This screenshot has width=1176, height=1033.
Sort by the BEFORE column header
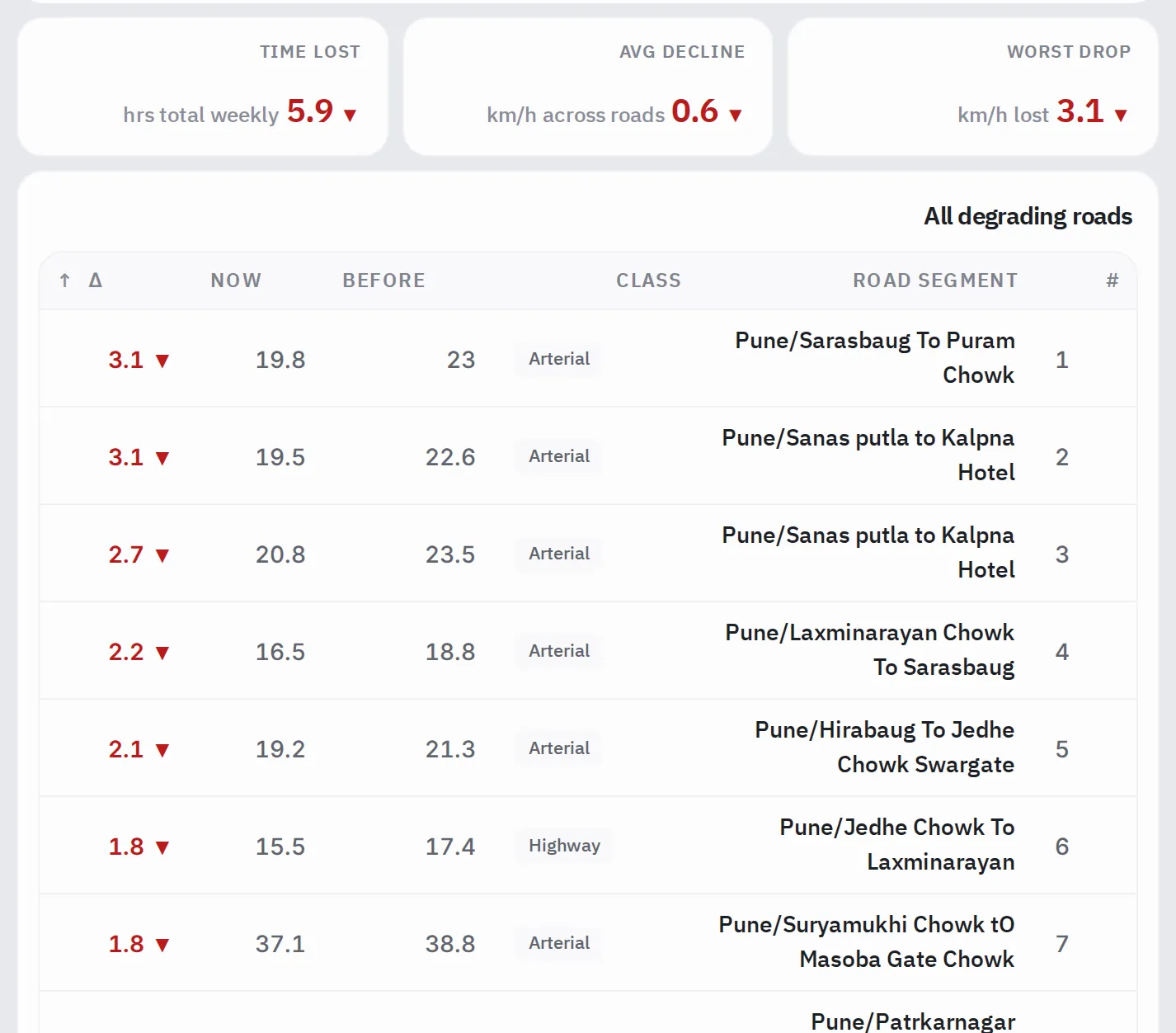coord(383,281)
